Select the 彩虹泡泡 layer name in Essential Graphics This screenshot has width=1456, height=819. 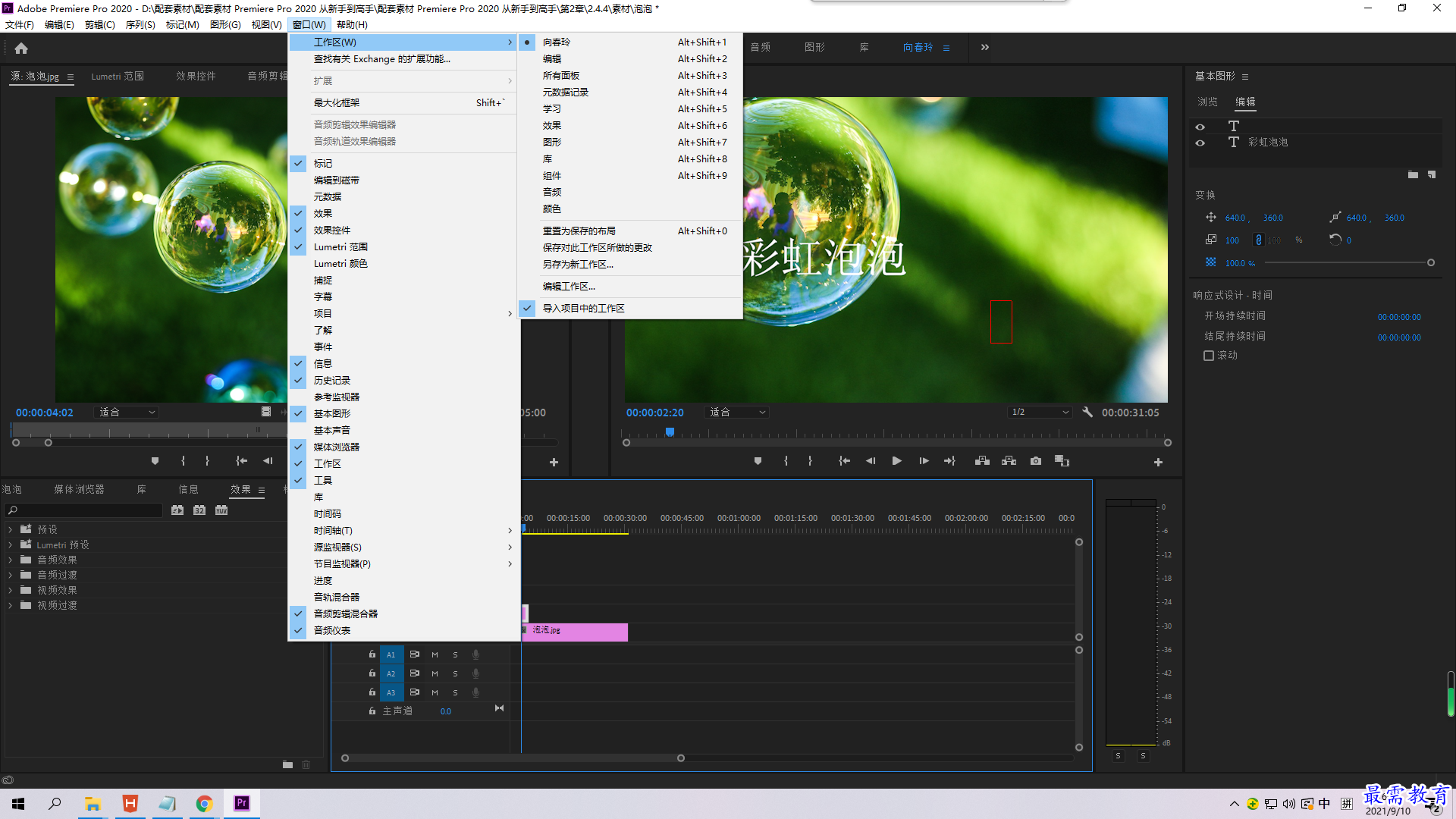point(1268,142)
